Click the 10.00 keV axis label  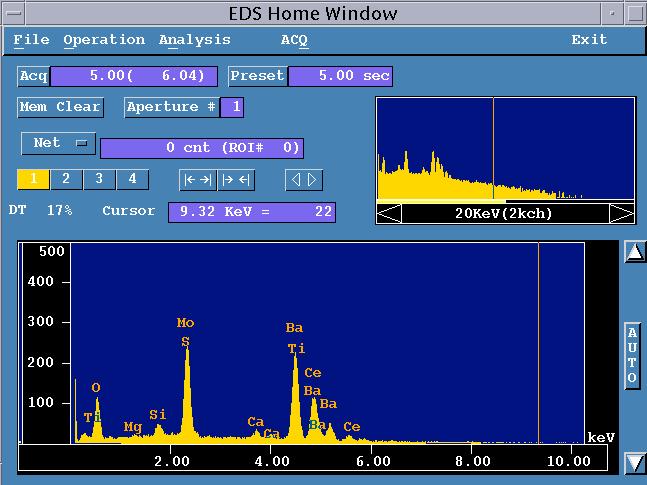568,461
